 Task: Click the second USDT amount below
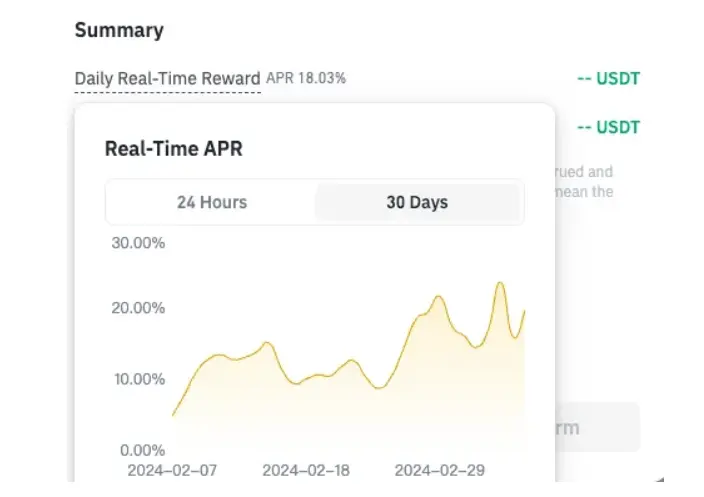[x=608, y=128]
